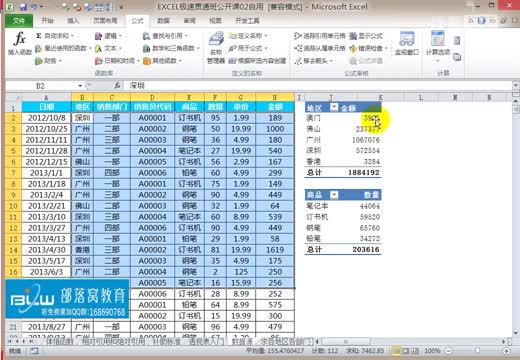Open the Logical functions menu
This screenshot has width=520, height=360.
coord(109,36)
